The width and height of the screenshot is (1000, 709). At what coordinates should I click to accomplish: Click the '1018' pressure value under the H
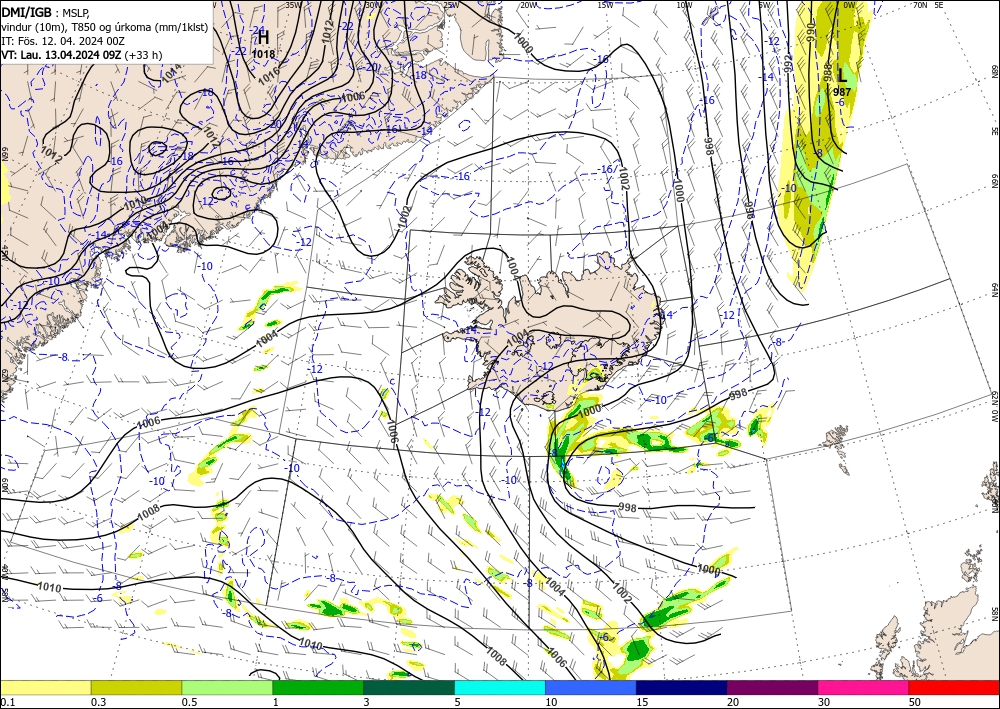[263, 54]
